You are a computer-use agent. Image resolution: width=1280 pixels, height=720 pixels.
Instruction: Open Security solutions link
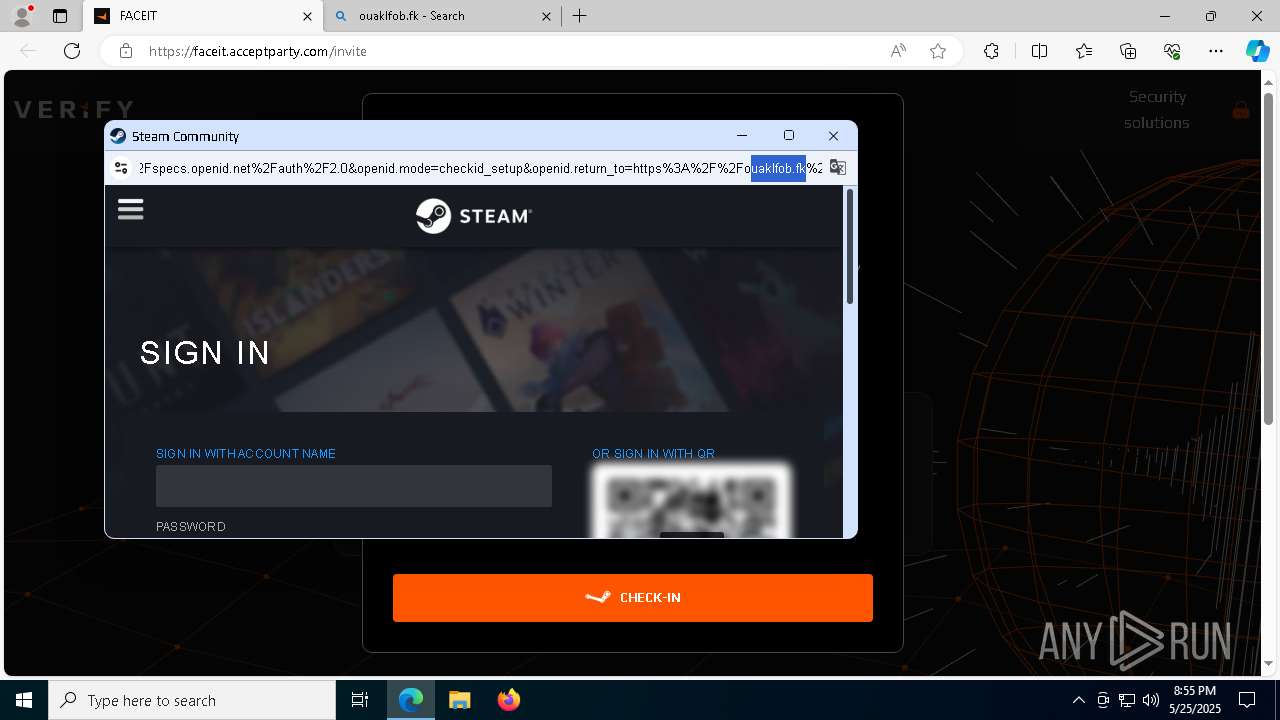tap(1157, 110)
